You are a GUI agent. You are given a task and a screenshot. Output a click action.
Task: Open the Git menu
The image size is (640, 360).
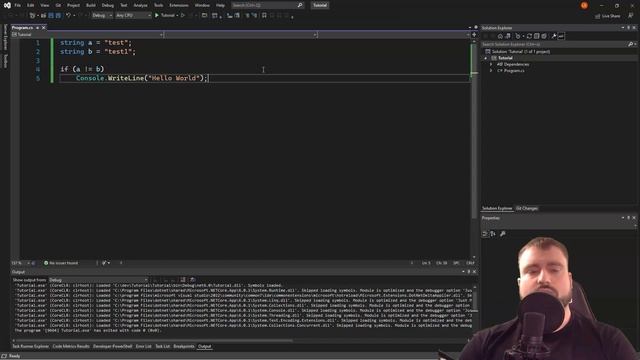click(x=58, y=5)
